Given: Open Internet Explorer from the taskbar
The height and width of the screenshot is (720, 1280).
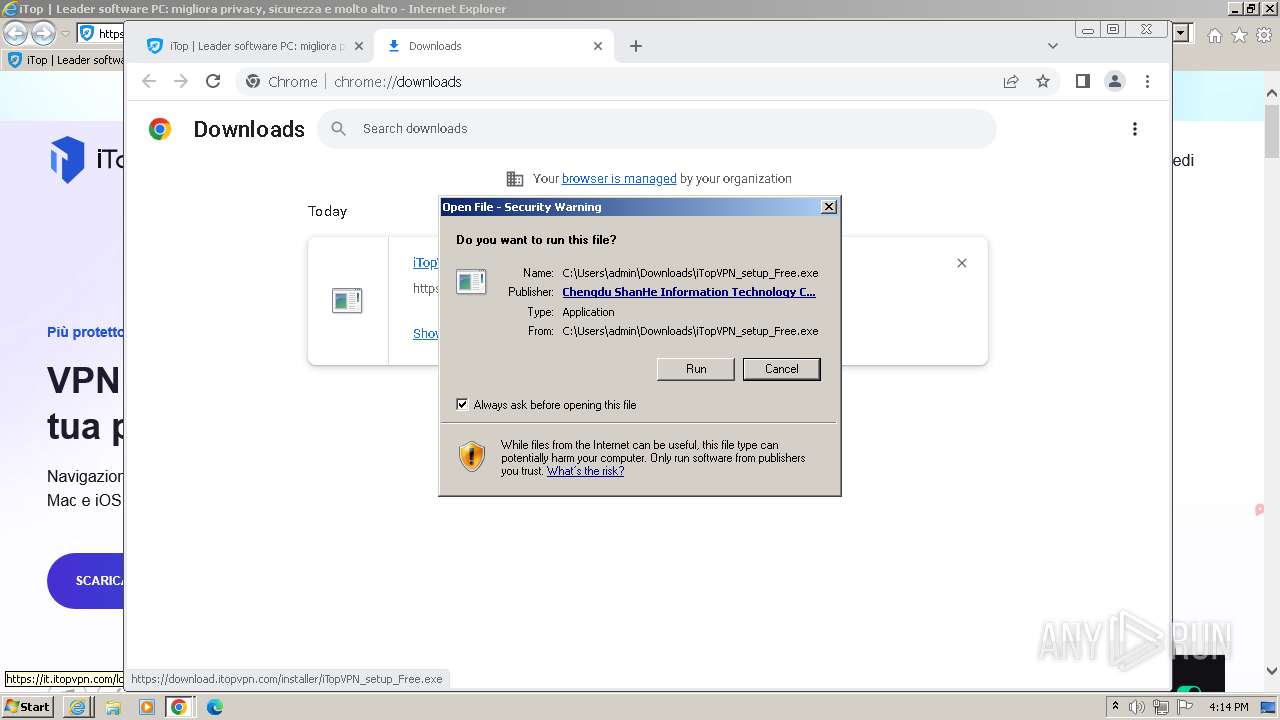Looking at the screenshot, I should pyautogui.click(x=78, y=707).
